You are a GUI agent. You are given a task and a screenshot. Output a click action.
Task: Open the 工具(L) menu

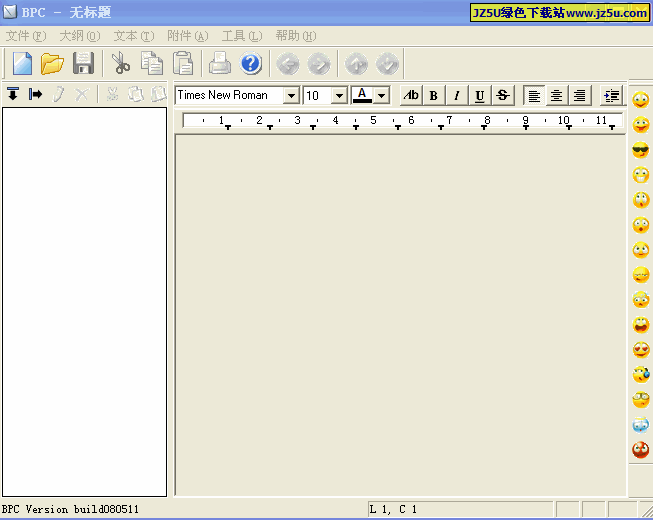click(x=242, y=36)
